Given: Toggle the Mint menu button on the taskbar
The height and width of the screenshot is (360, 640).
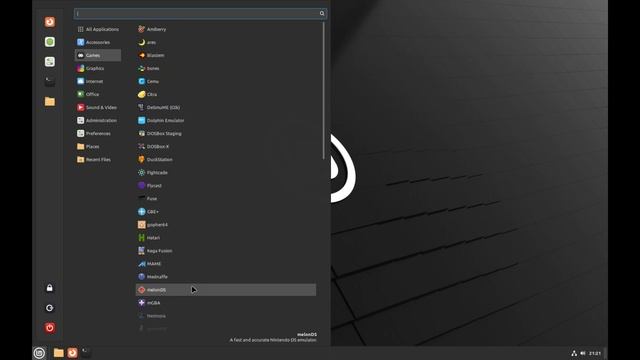Looking at the screenshot, I should click(x=39, y=353).
